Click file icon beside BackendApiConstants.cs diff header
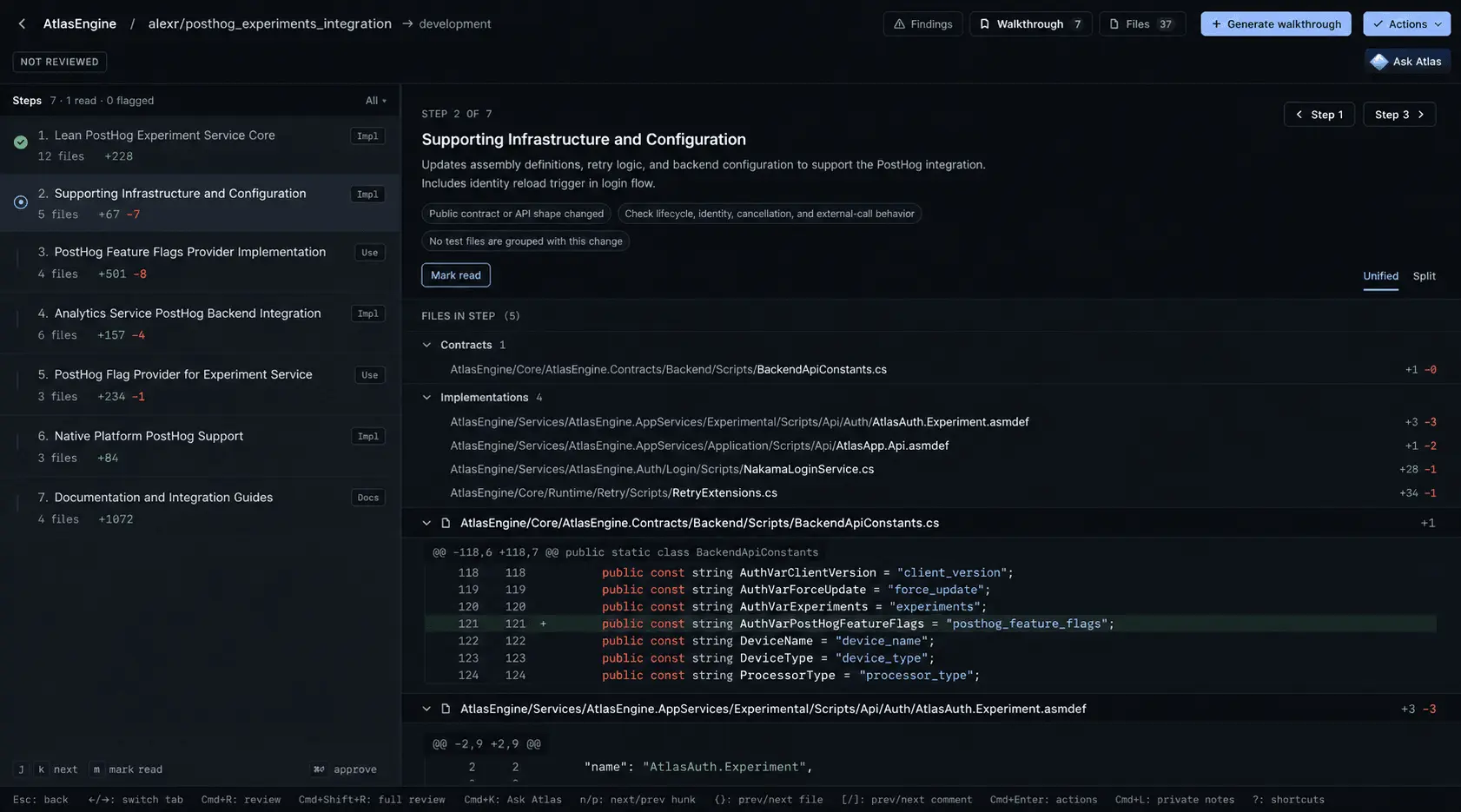Screen dimensions: 1461x812 [446, 523]
